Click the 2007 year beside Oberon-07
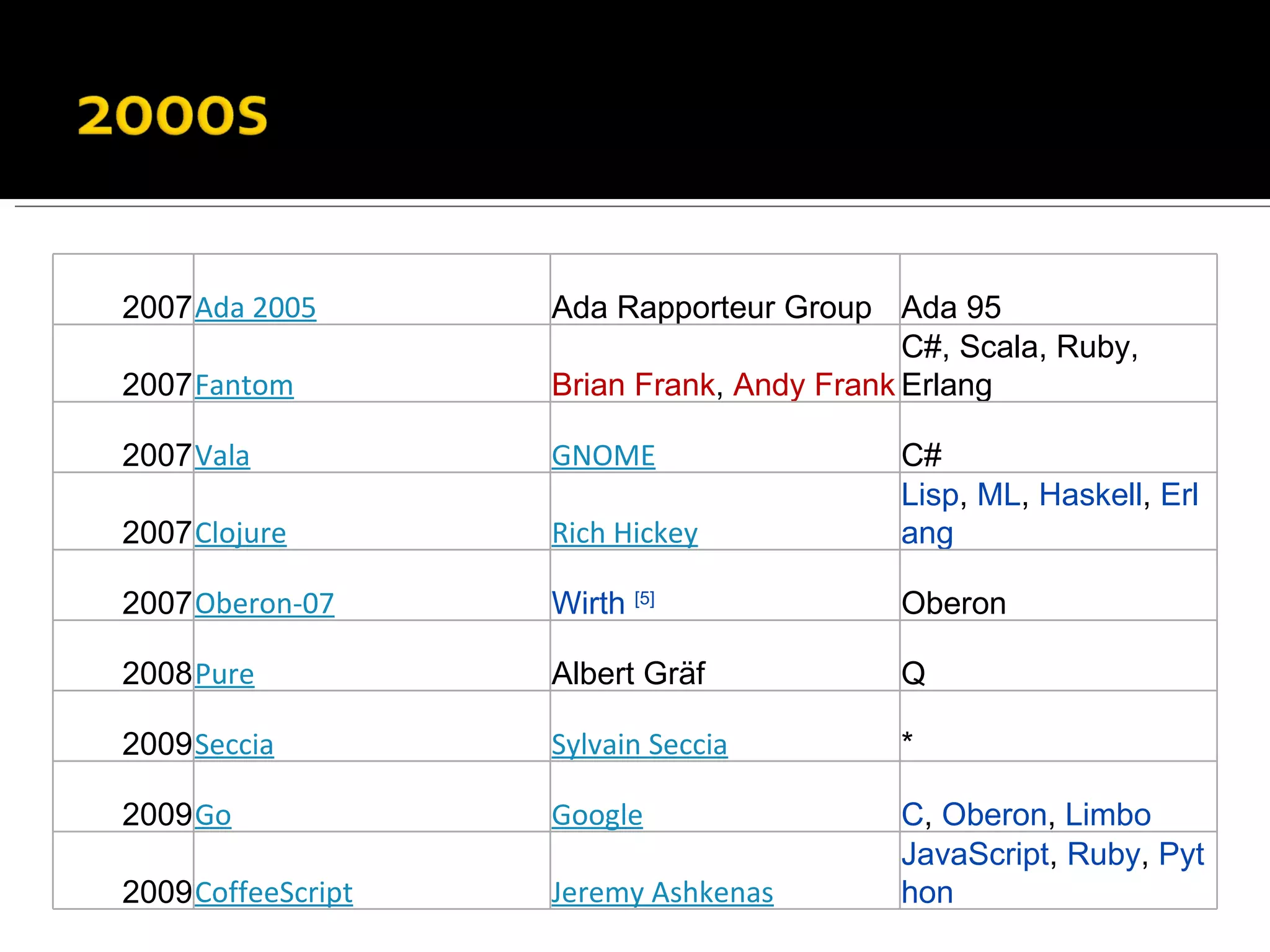Screen dimensions: 1270x952 157,604
